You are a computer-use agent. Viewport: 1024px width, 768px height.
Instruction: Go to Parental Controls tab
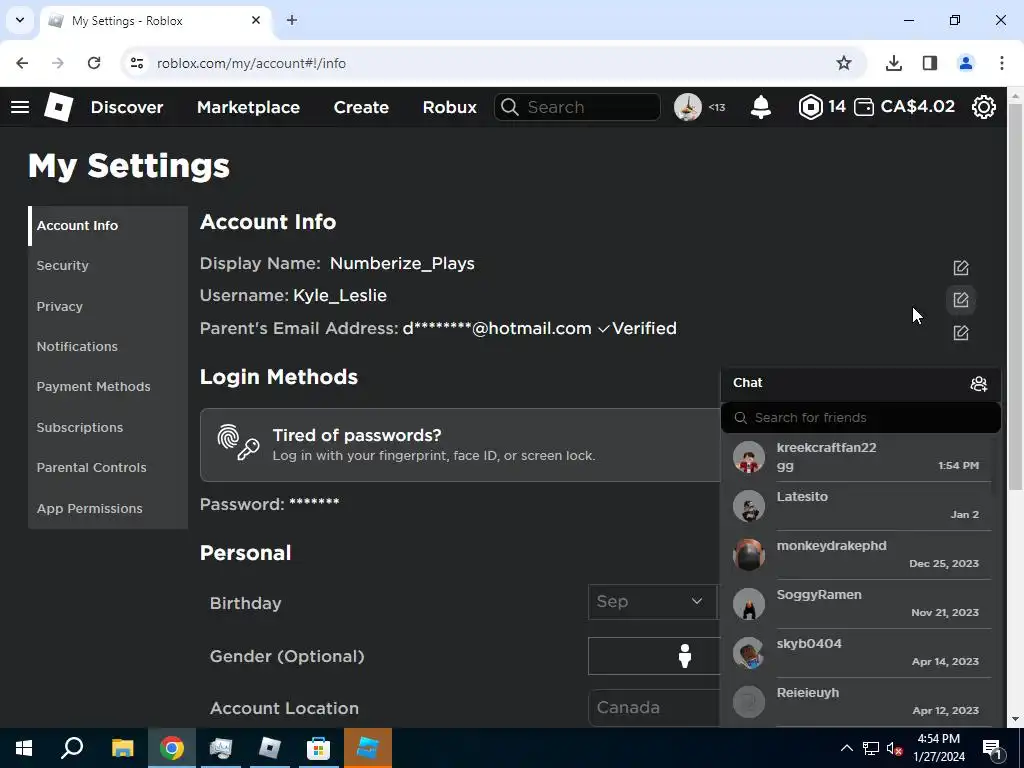click(108, 468)
